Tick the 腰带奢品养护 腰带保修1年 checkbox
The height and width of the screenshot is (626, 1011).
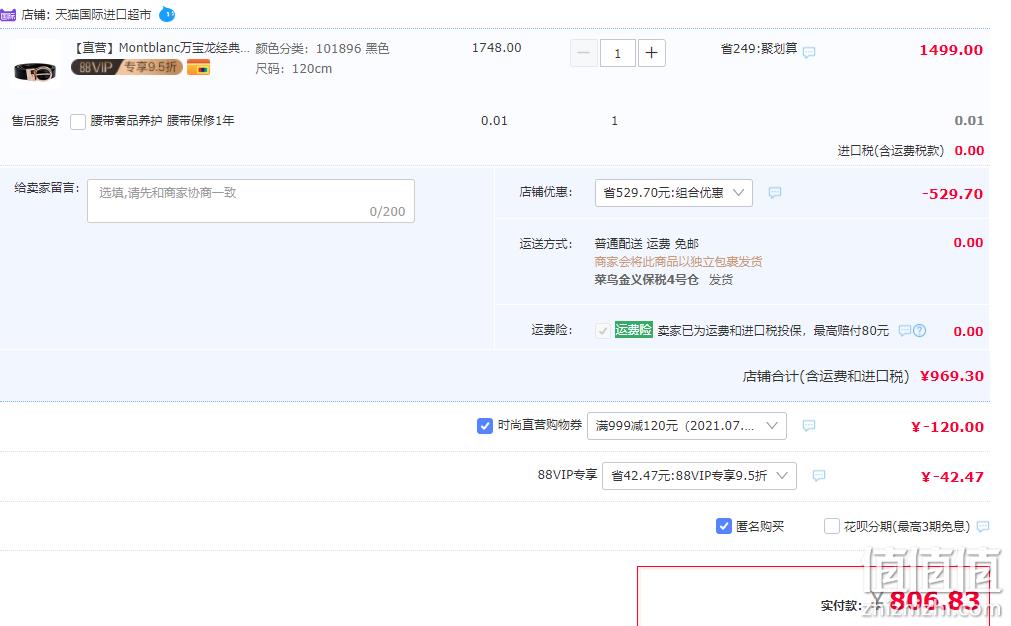point(78,121)
